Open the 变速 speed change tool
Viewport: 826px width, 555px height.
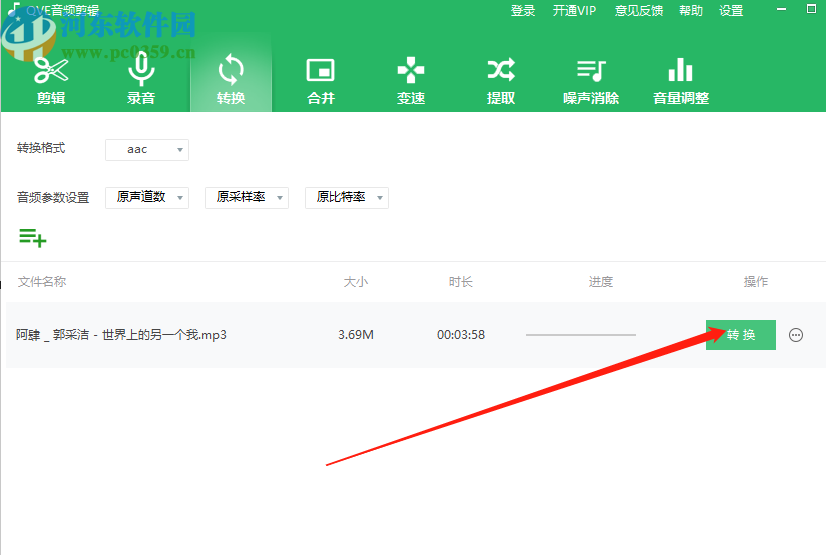(411, 81)
